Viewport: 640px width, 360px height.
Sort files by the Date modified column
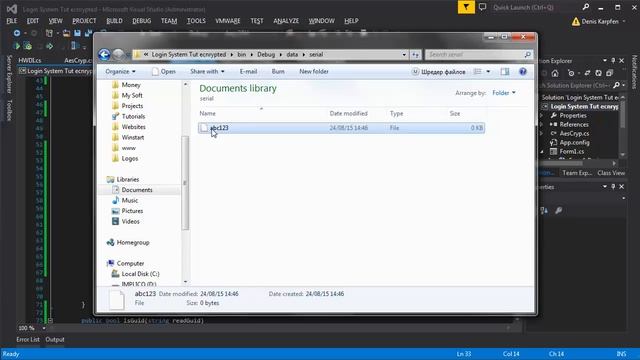[x=349, y=113]
